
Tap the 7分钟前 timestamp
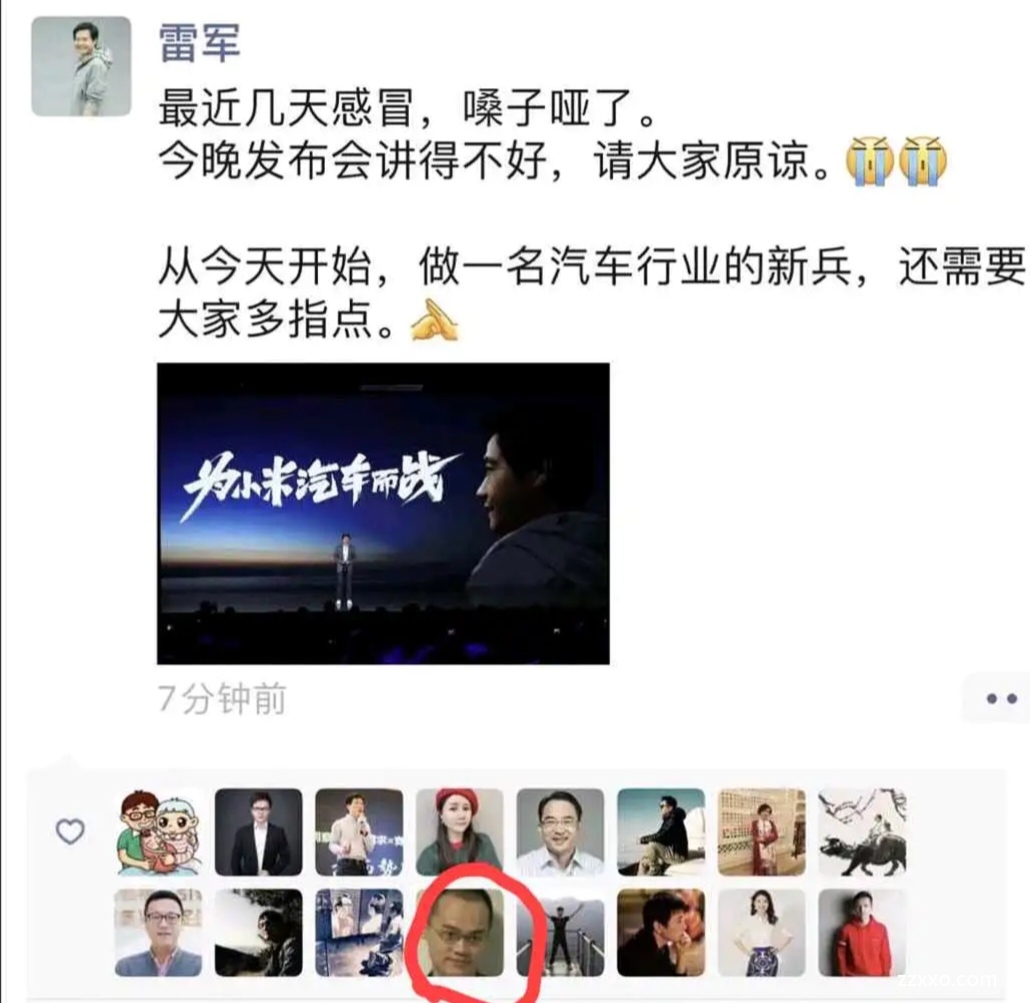click(x=222, y=698)
